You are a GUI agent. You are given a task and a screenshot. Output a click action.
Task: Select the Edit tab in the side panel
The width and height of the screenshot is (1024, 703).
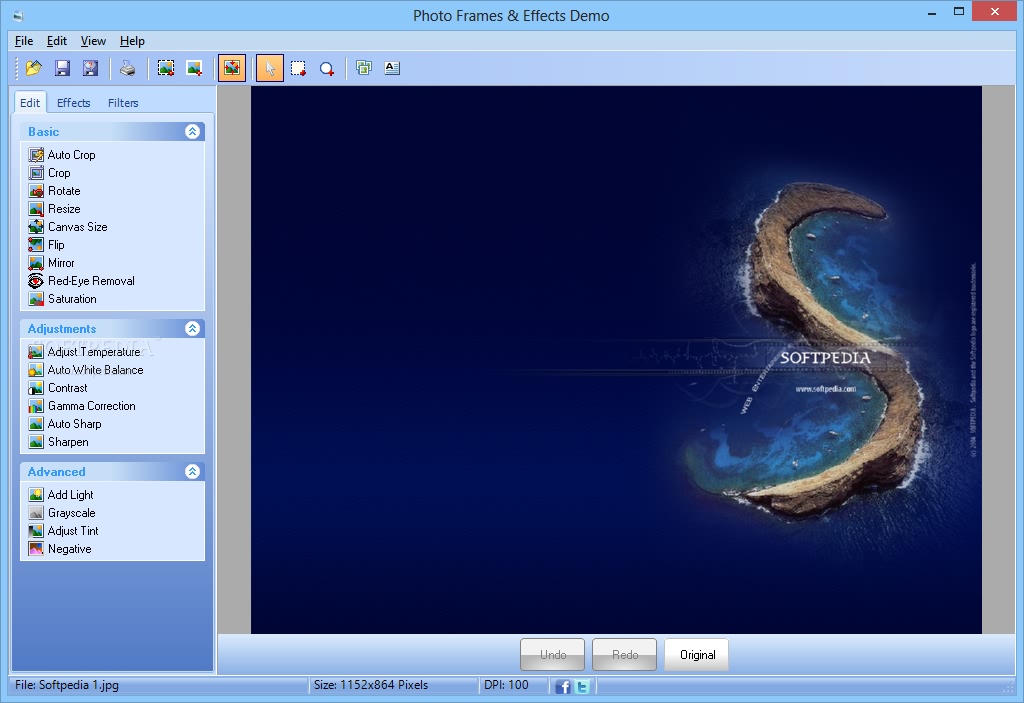[x=29, y=103]
